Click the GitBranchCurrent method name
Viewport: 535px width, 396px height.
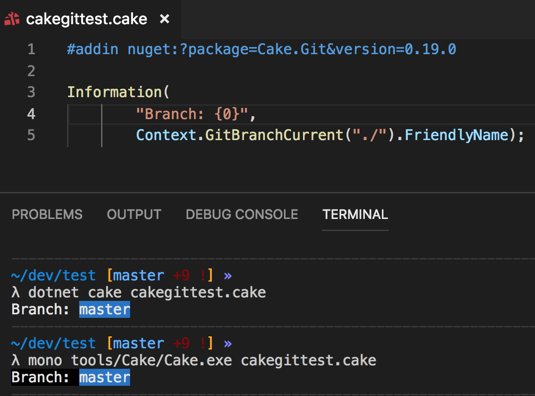(274, 135)
